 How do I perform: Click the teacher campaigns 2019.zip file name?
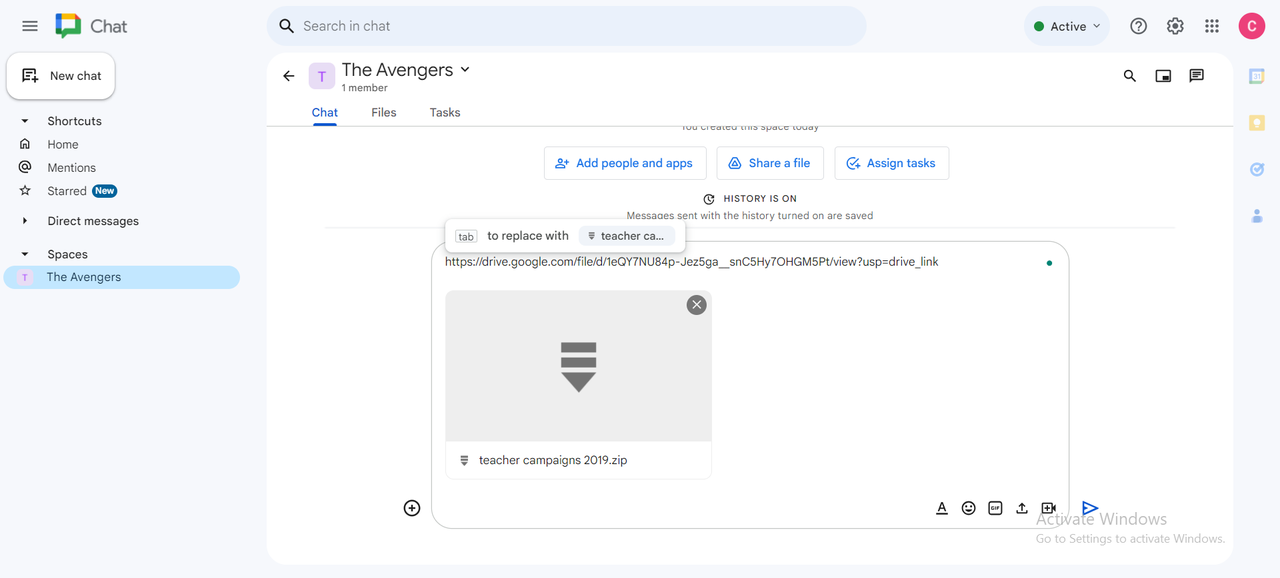pyautogui.click(x=553, y=460)
